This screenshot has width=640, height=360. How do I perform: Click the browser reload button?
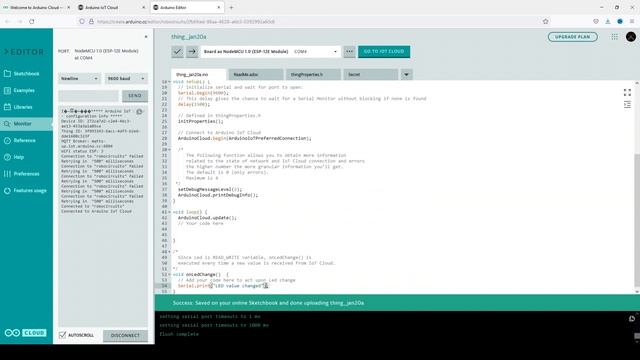(x=31, y=21)
